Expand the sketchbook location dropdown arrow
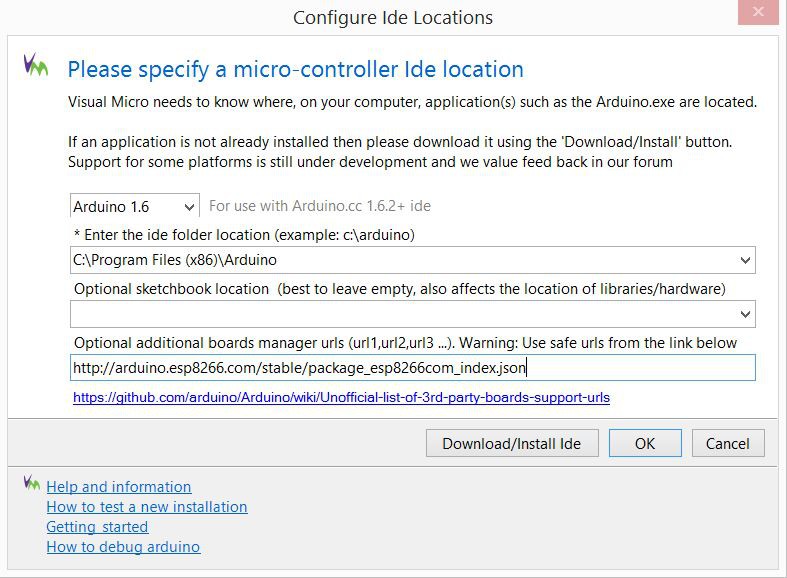Viewport: 787px width, 578px height. [x=745, y=314]
